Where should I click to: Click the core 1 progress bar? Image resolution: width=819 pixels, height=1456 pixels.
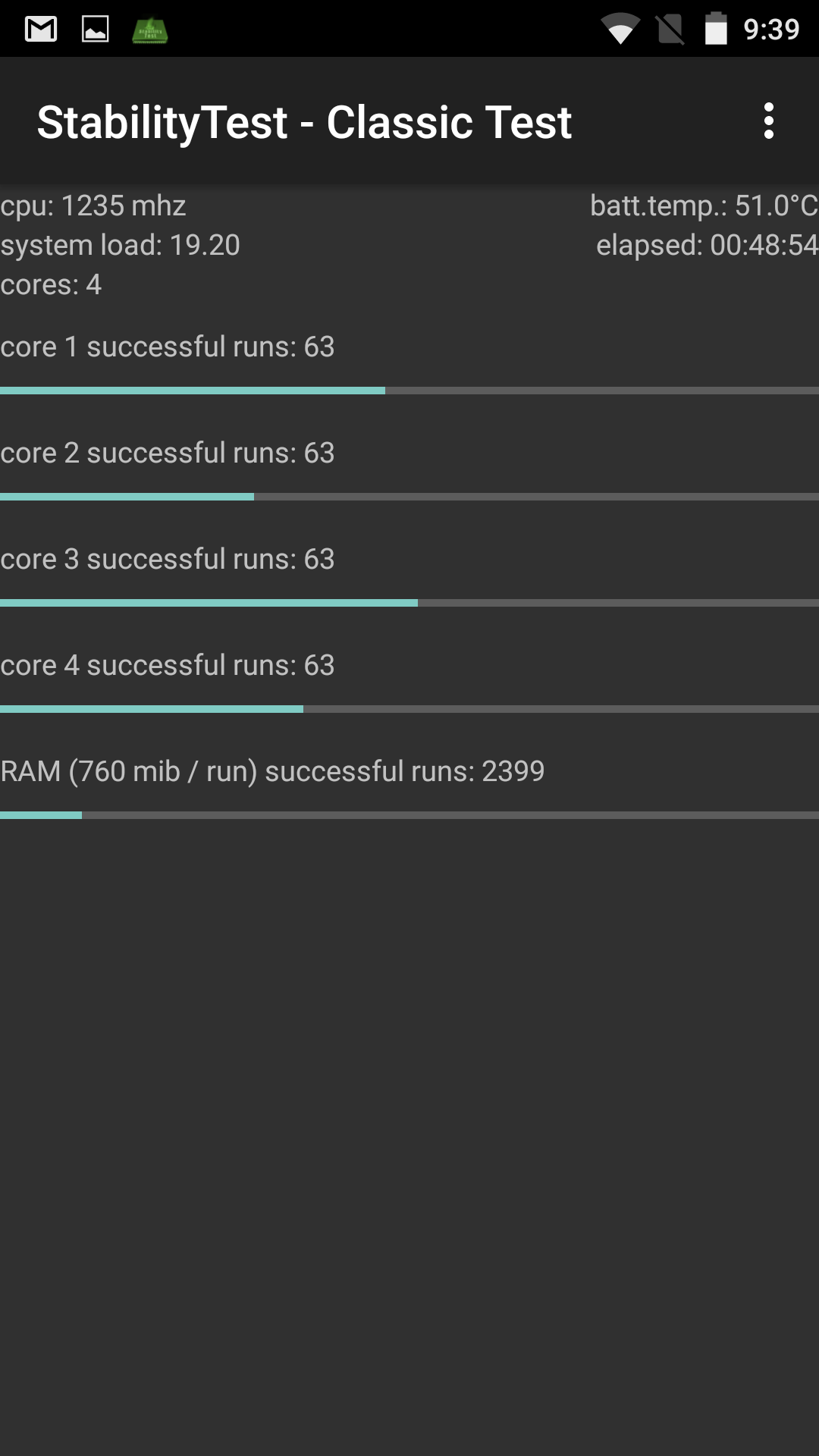(x=409, y=391)
